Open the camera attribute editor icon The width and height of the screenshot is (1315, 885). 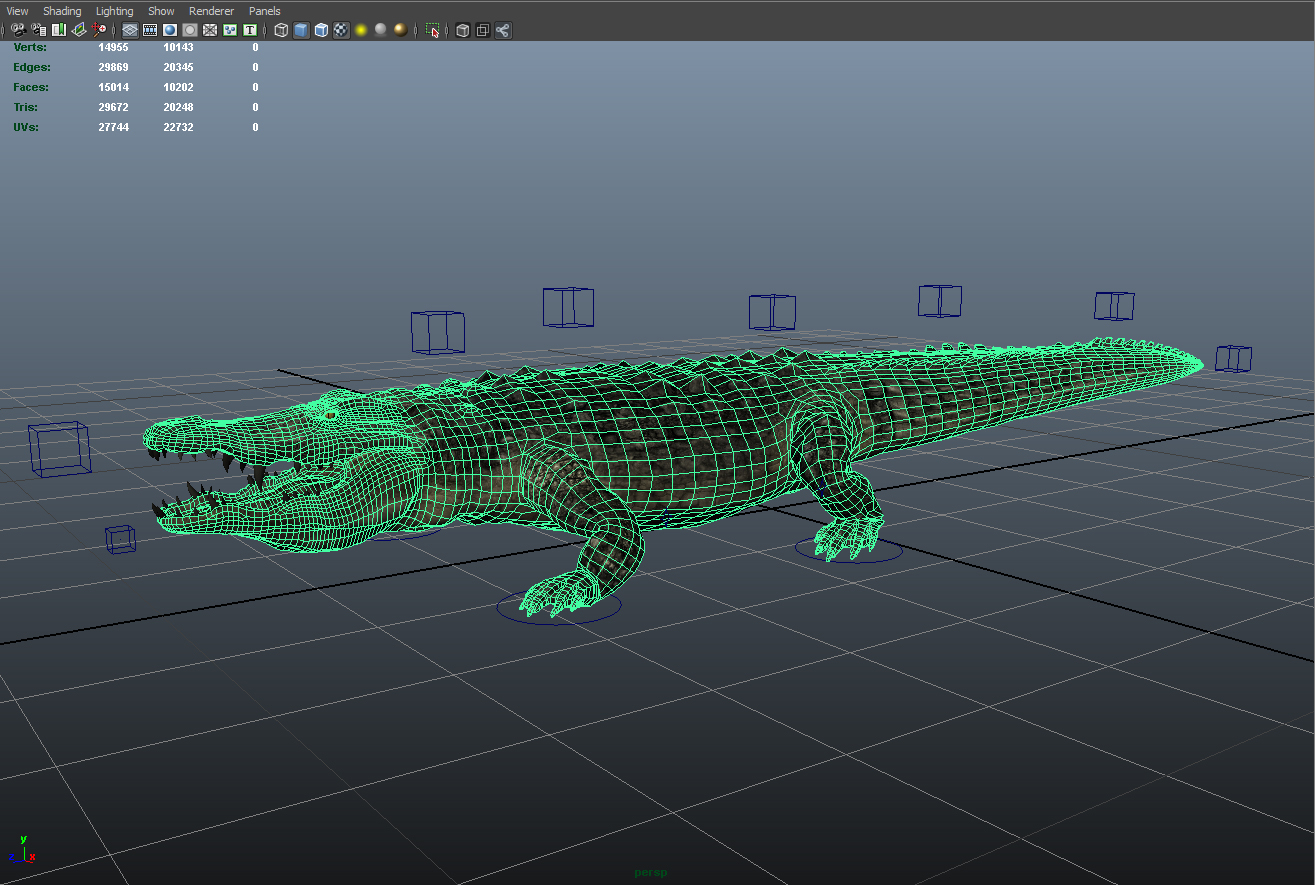point(38,30)
